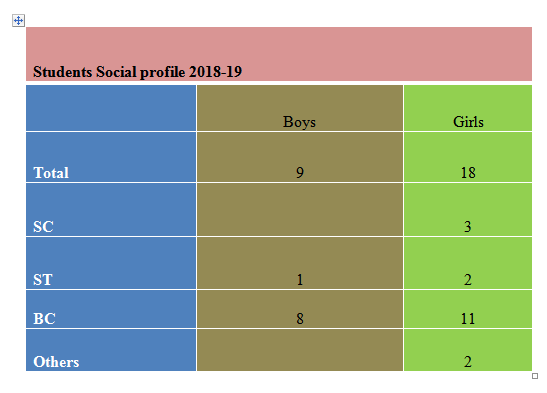Click the Girls column header cell

coord(468,108)
